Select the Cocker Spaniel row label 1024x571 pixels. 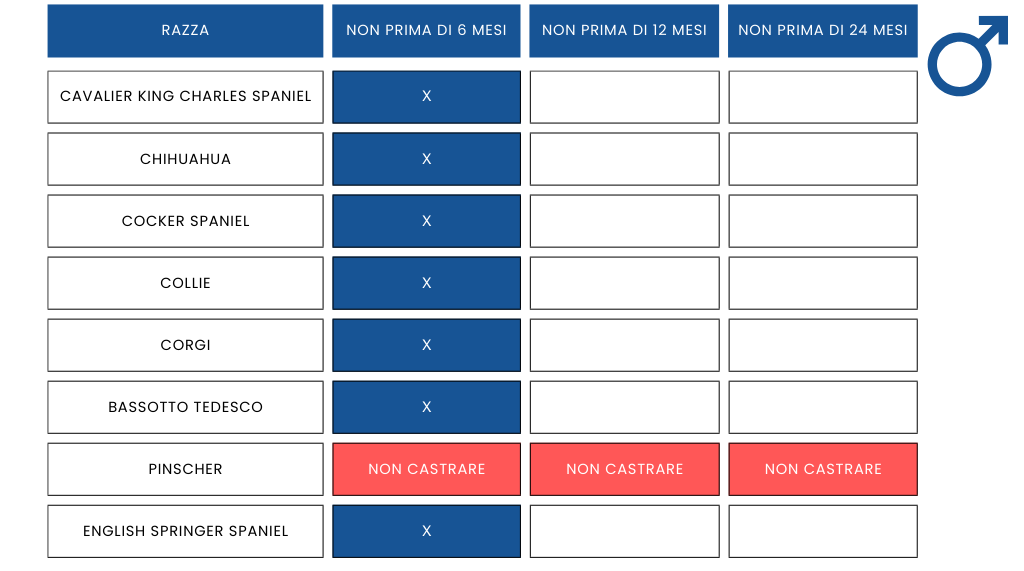[185, 221]
